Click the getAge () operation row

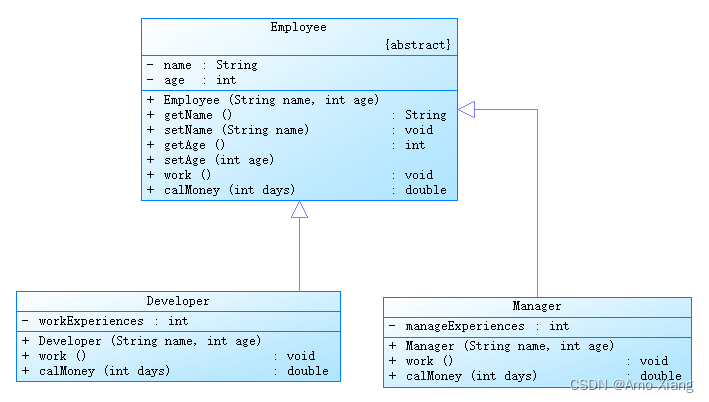[286, 145]
